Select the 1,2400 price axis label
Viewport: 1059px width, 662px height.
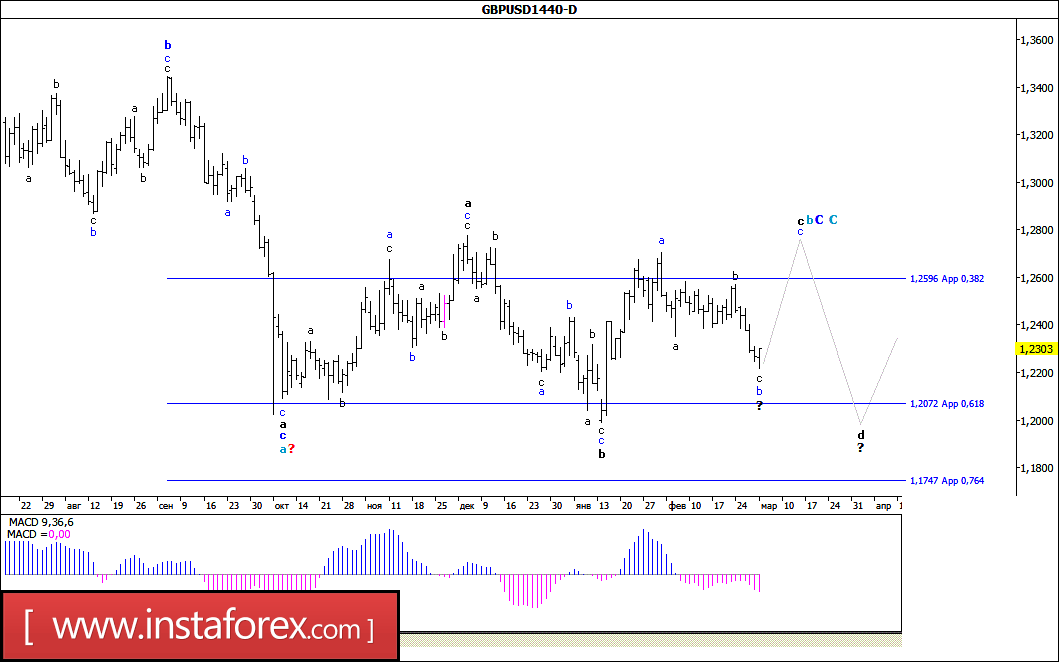(1037, 326)
